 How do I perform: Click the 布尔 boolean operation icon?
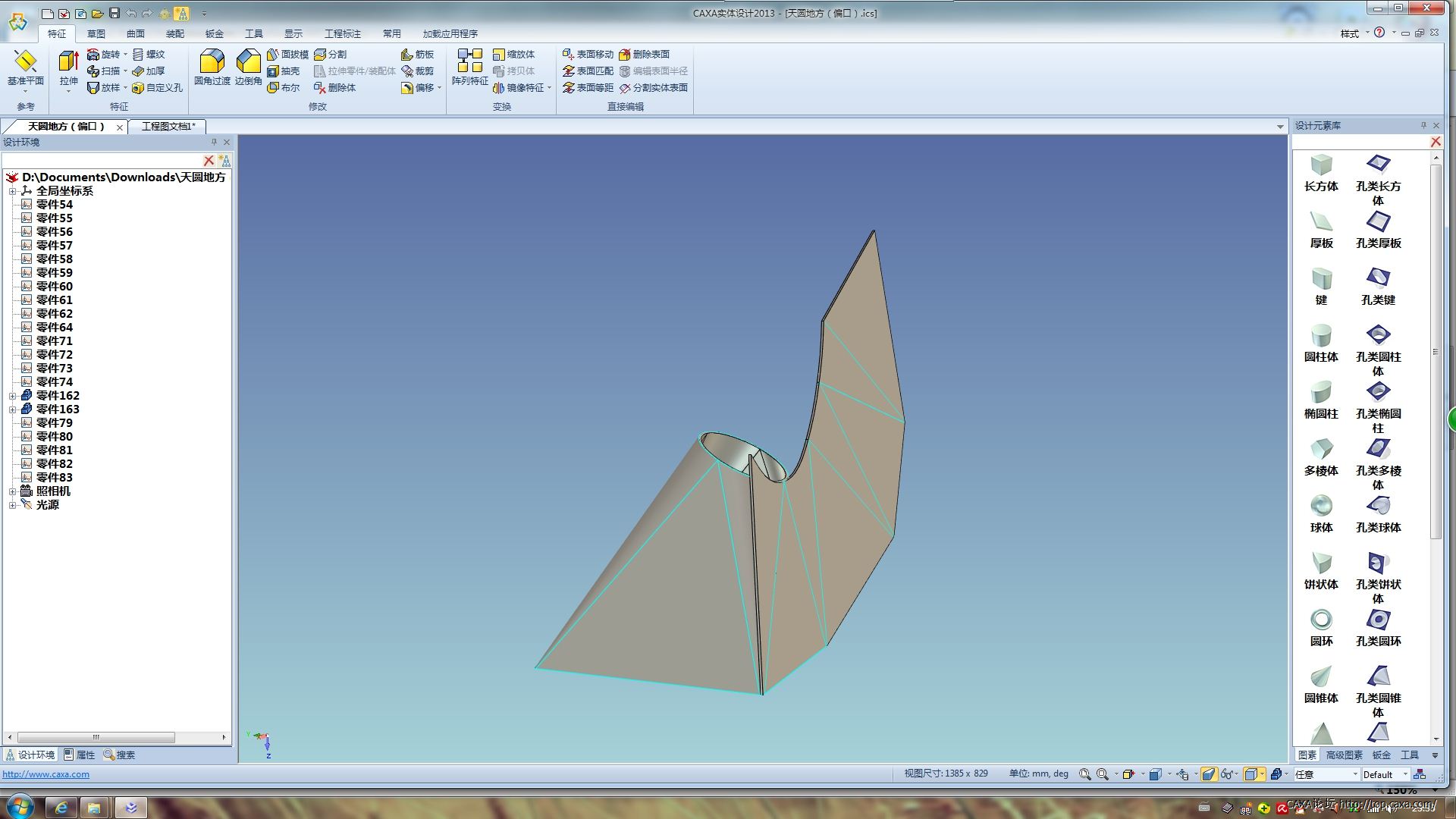coord(273,88)
